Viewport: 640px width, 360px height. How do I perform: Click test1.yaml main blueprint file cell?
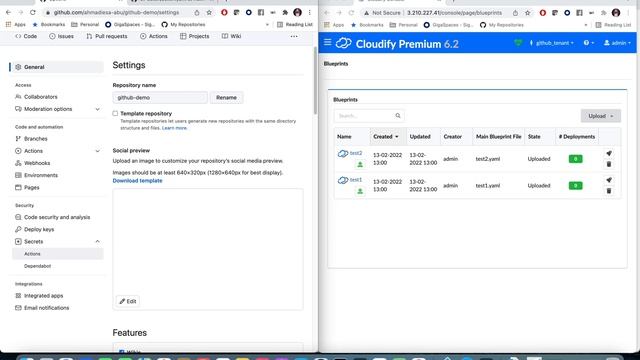488,186
